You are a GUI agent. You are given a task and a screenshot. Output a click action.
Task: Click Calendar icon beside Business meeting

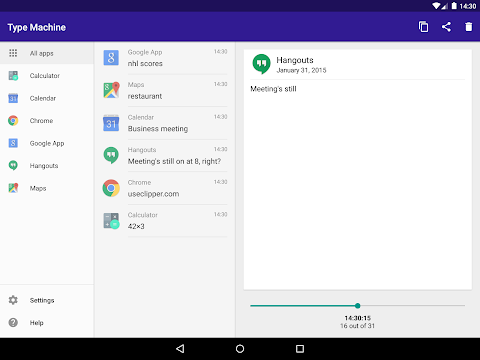[111, 123]
